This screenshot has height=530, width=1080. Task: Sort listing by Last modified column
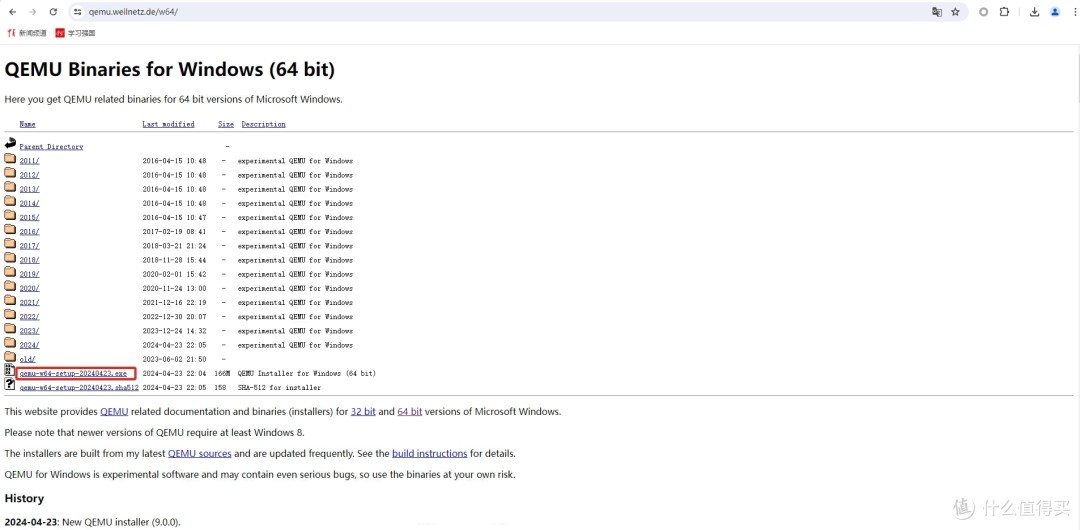click(x=168, y=124)
